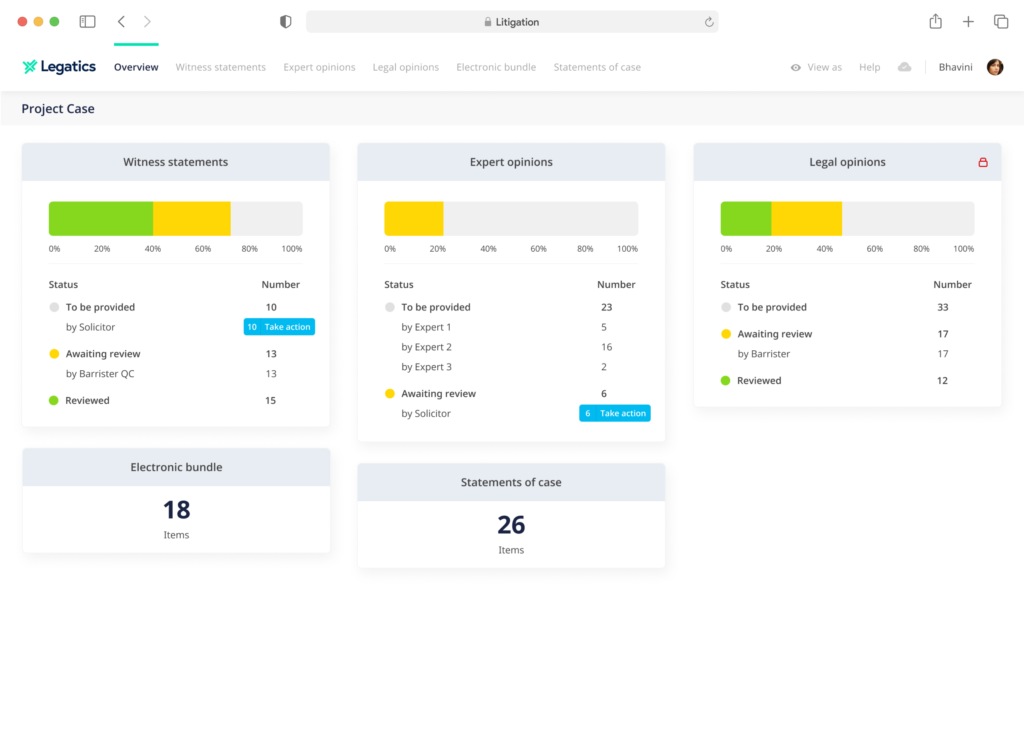The image size is (1024, 745).
Task: Click green segment of Legal opinions bar
Action: 746,219
